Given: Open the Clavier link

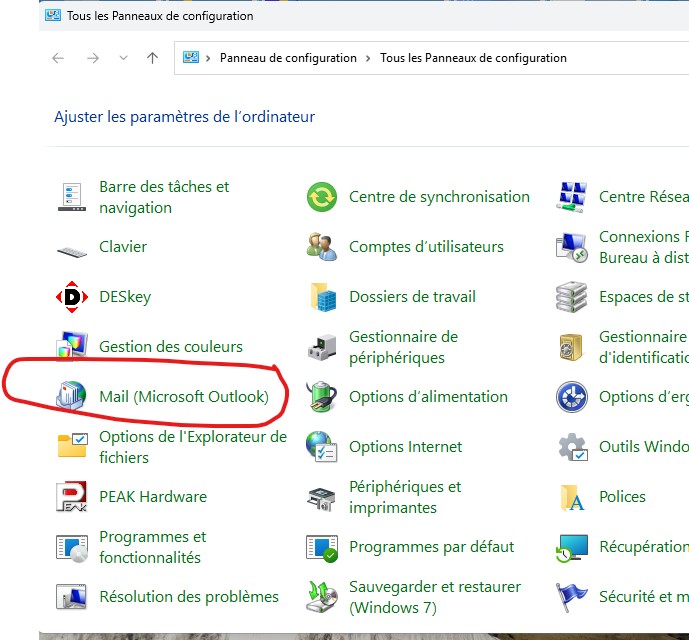Looking at the screenshot, I should click(x=123, y=247).
